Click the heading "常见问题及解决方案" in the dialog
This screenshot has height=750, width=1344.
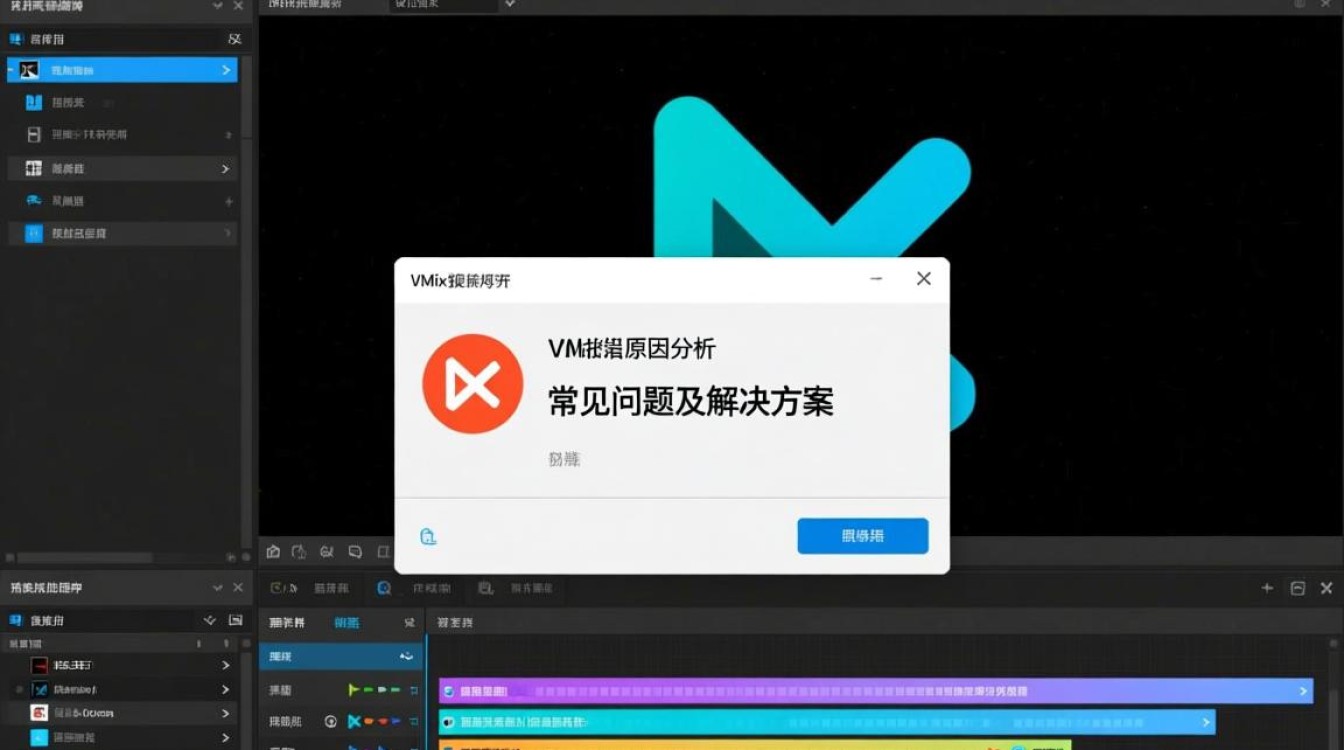[x=690, y=401]
